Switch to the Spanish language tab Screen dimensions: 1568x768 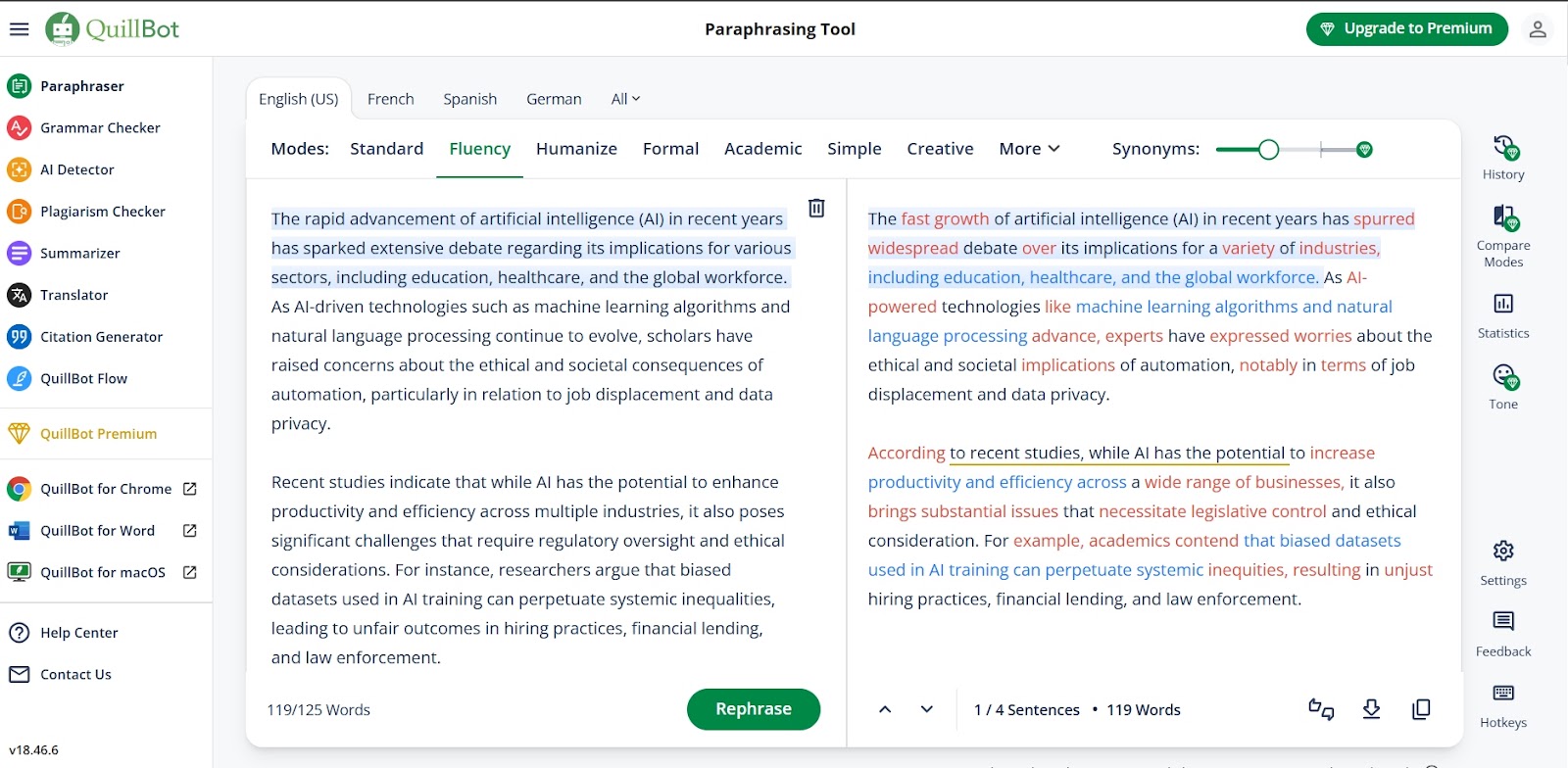pyautogui.click(x=470, y=99)
